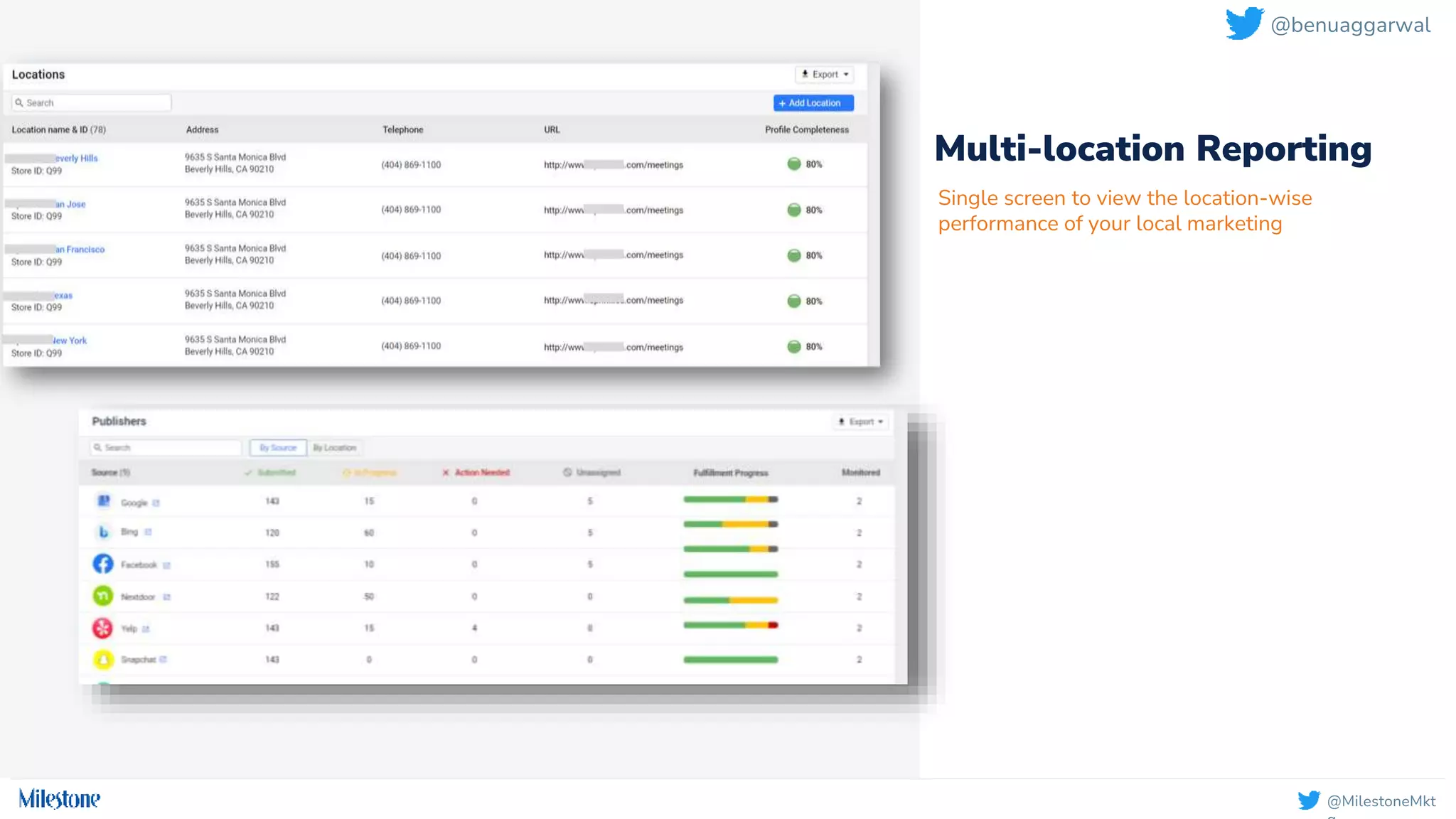Click the Profile Completeness column header
This screenshot has width=1456, height=819.
(x=806, y=129)
